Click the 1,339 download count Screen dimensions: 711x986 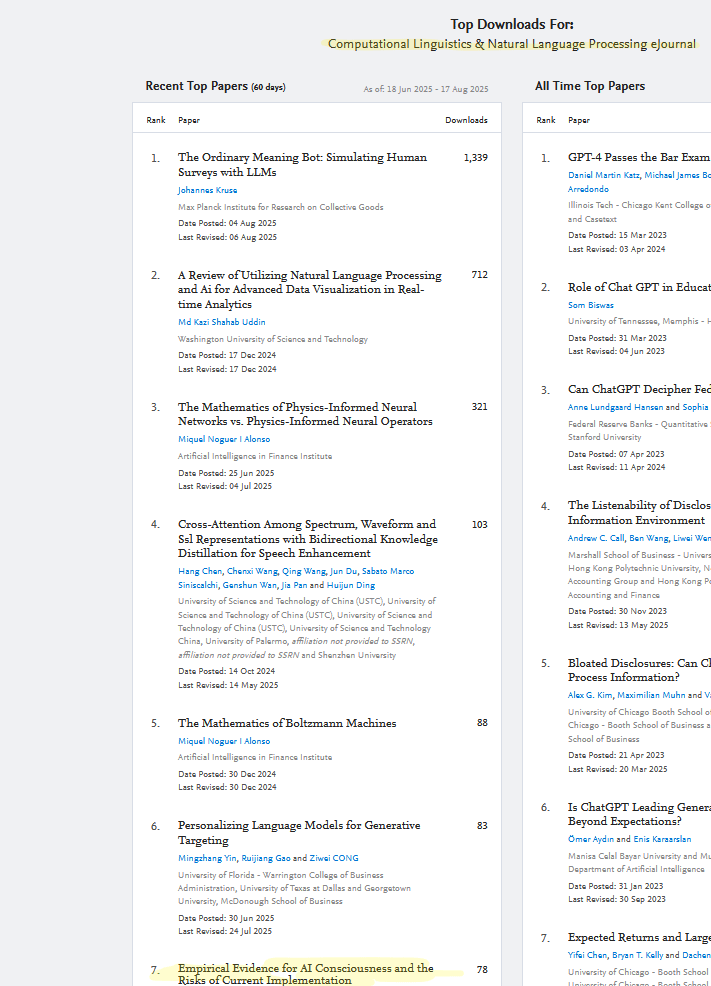[476, 158]
